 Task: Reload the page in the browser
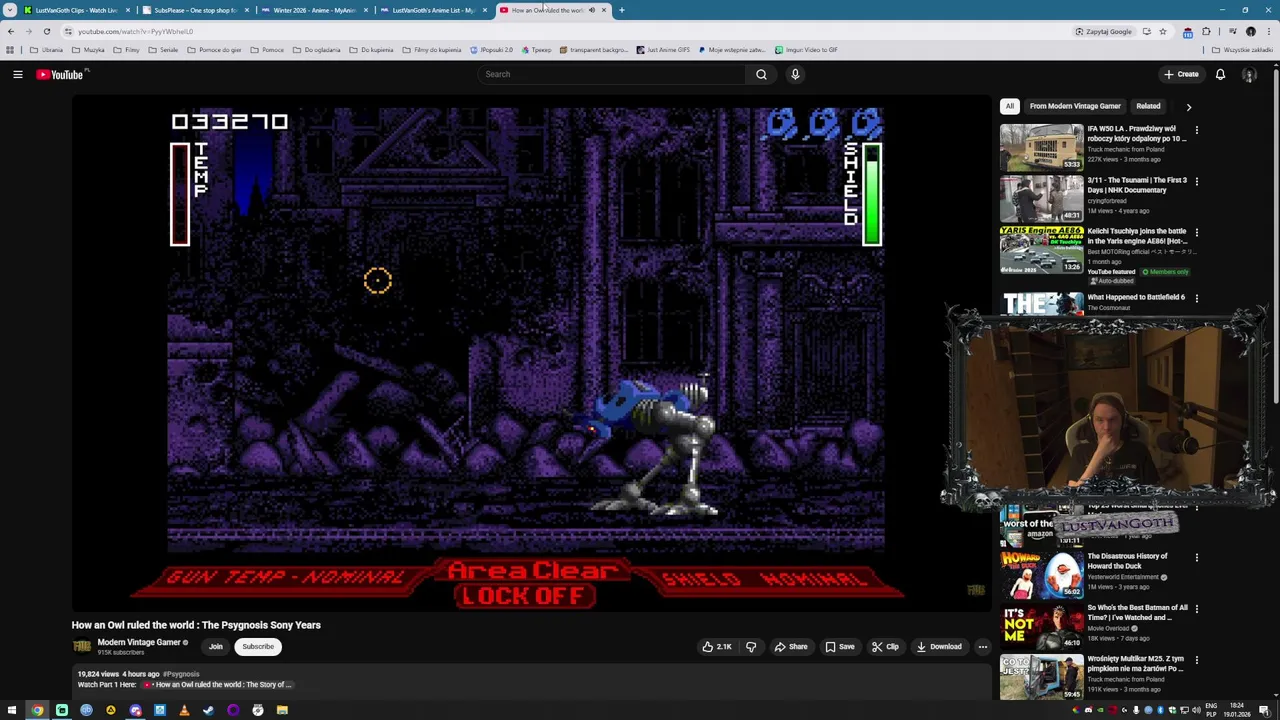(46, 31)
